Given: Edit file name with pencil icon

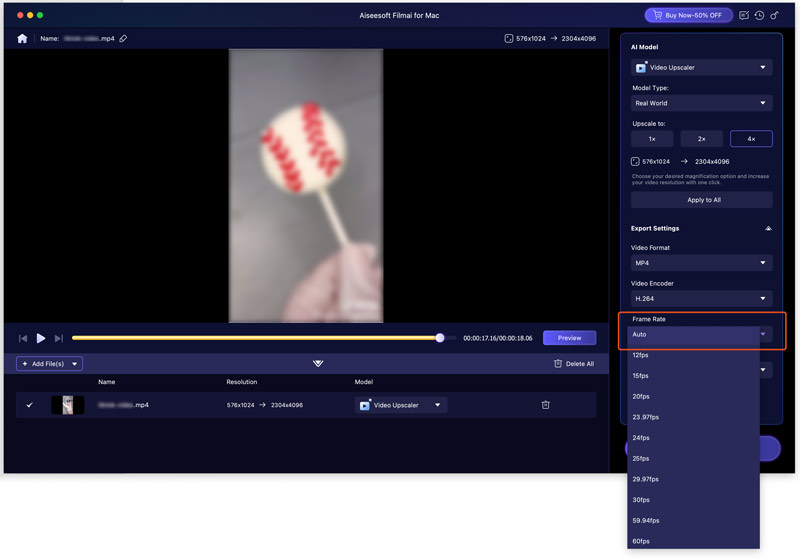Looking at the screenshot, I should [x=123, y=38].
